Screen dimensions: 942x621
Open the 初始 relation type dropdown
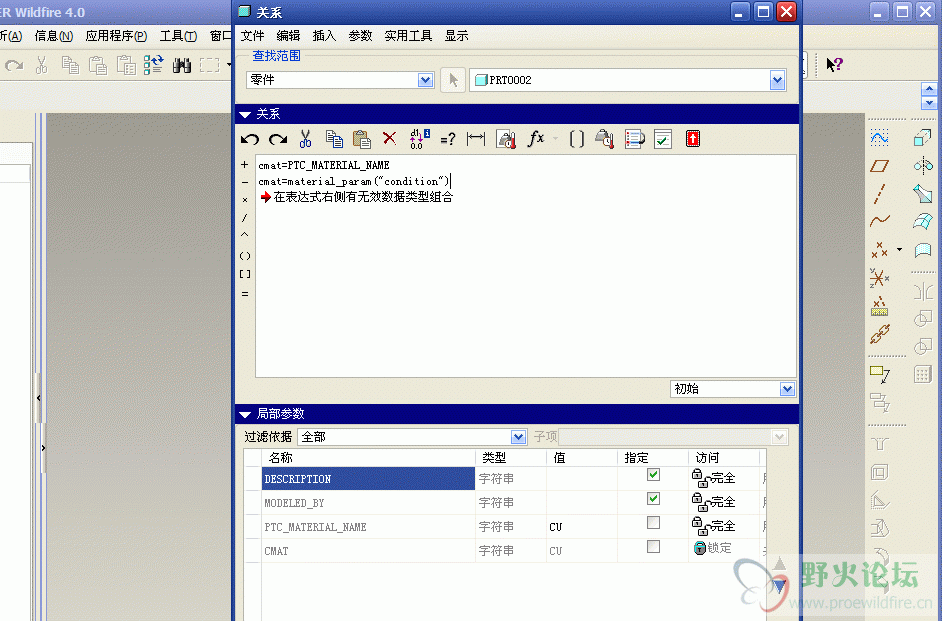[x=787, y=389]
